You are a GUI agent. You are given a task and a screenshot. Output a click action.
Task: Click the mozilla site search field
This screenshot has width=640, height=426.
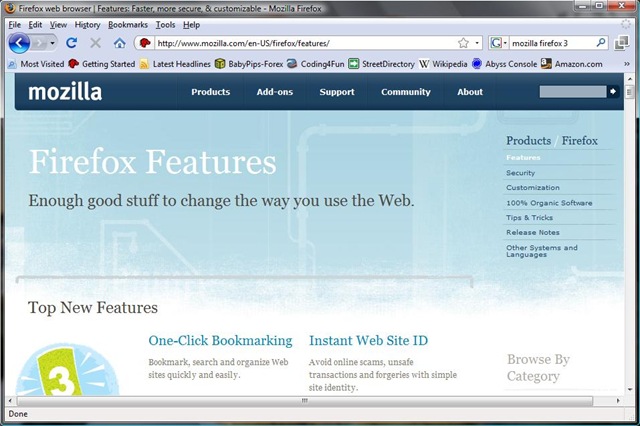(x=573, y=91)
